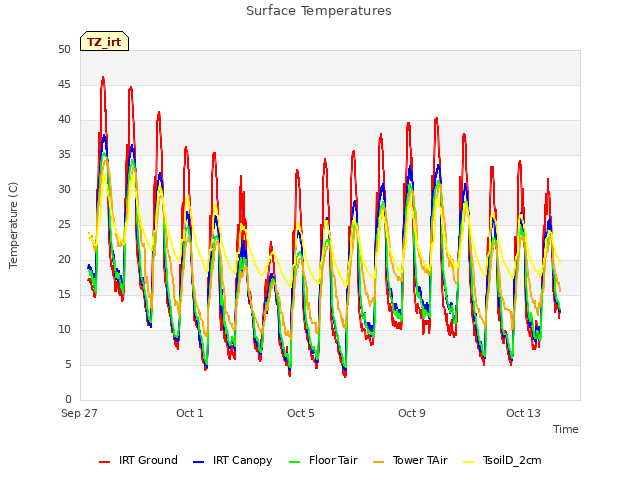Click the blue IRT Canopy legend swatch
Image resolution: width=640 pixels, height=480 pixels.
pos(198,462)
